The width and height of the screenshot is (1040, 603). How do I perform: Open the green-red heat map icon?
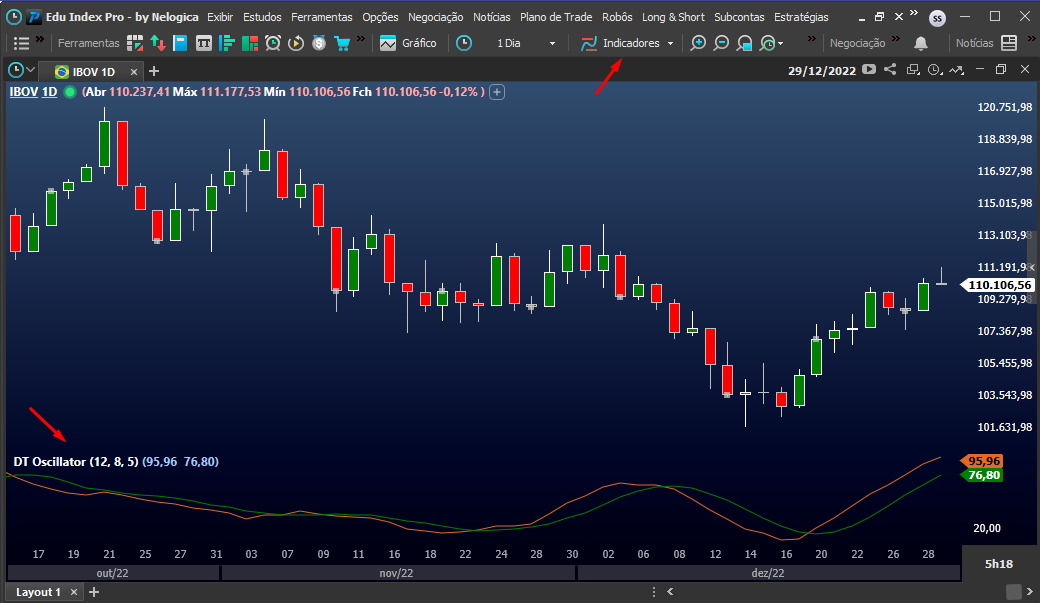(250, 43)
